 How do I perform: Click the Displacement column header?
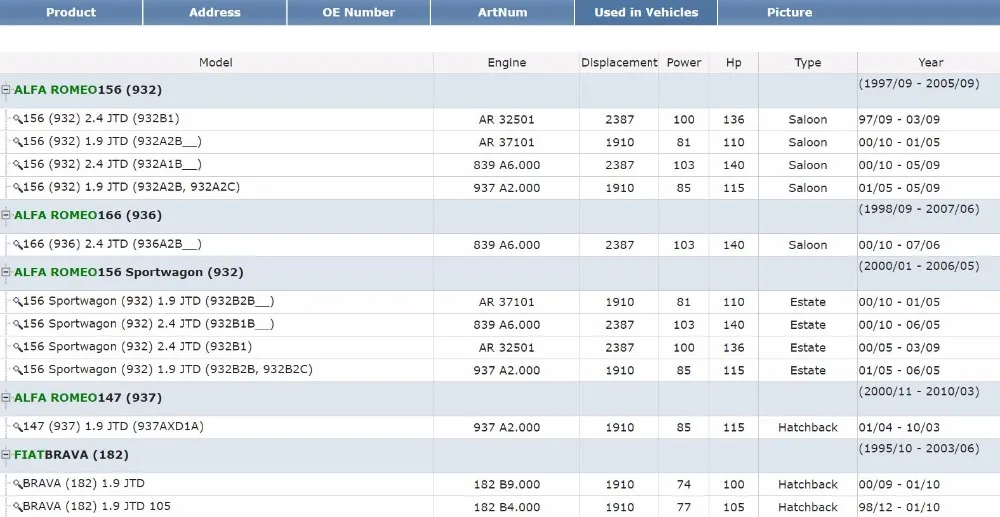(619, 62)
